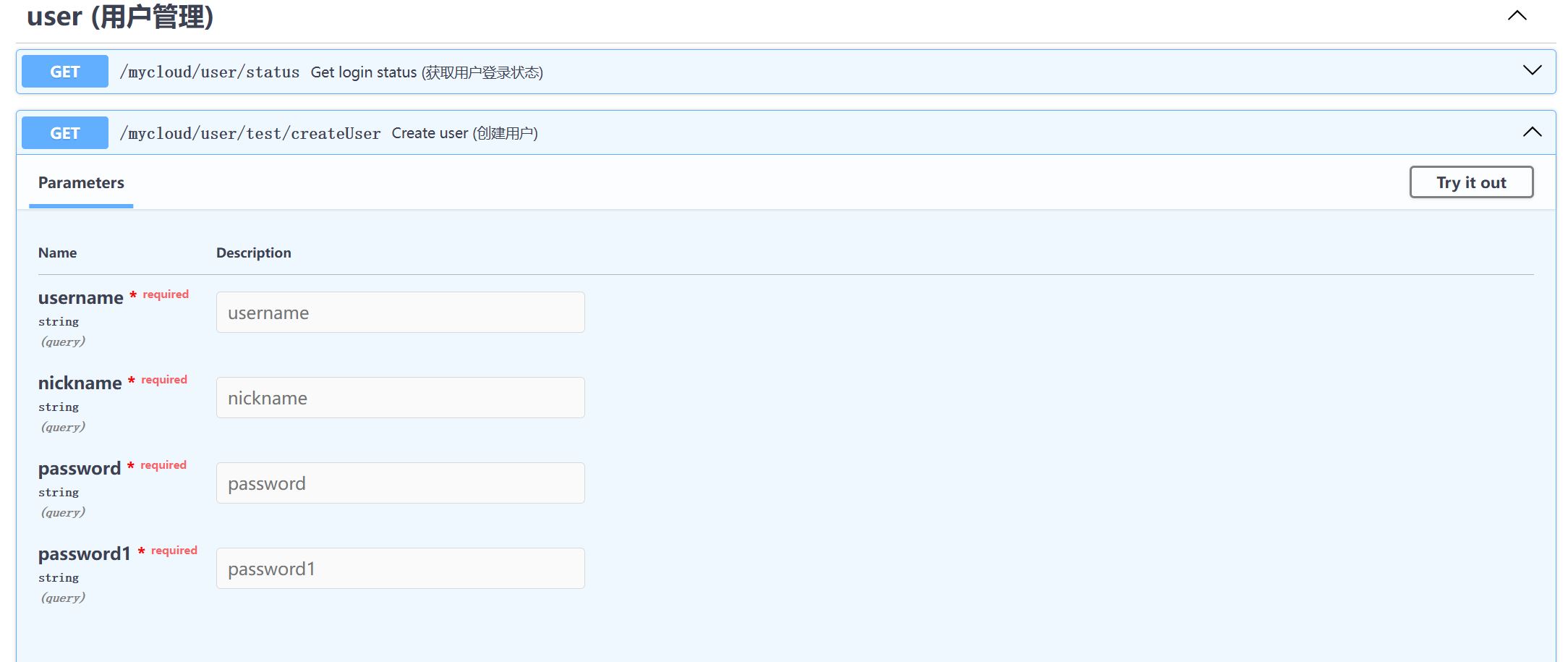Click the username parameter name
The width and height of the screenshot is (1568, 662).
click(80, 297)
